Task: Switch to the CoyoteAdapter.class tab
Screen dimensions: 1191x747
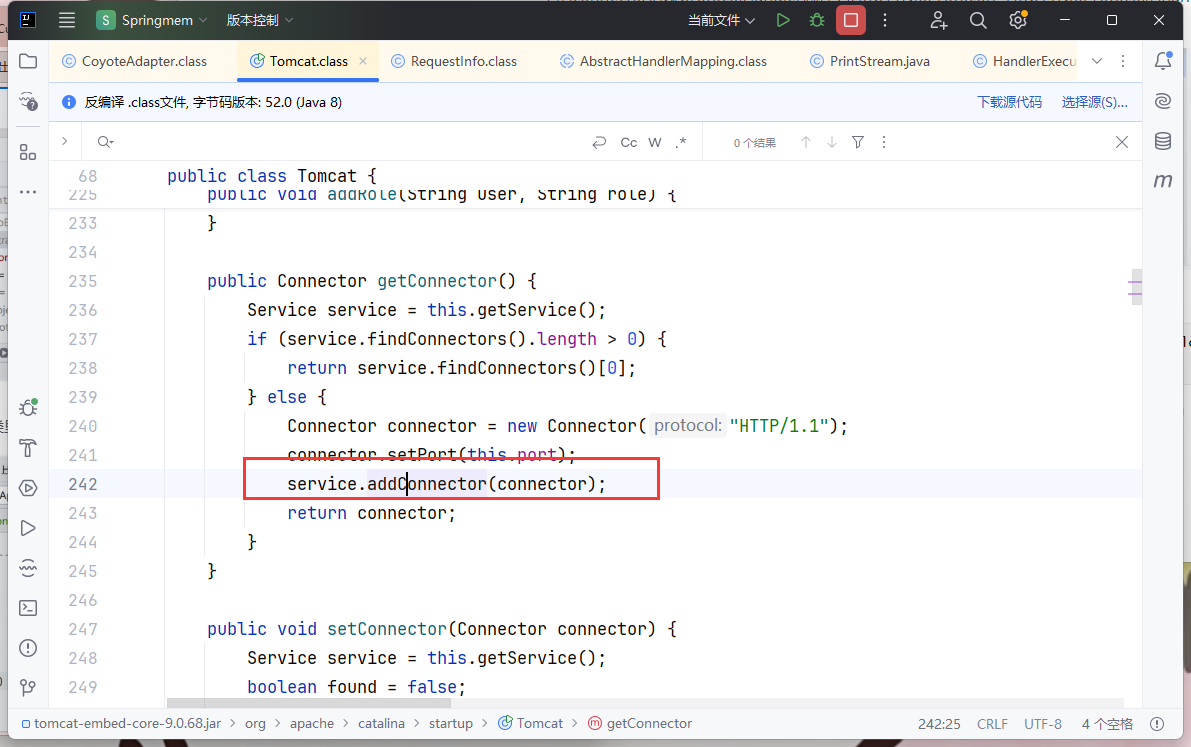Action: tap(144, 61)
